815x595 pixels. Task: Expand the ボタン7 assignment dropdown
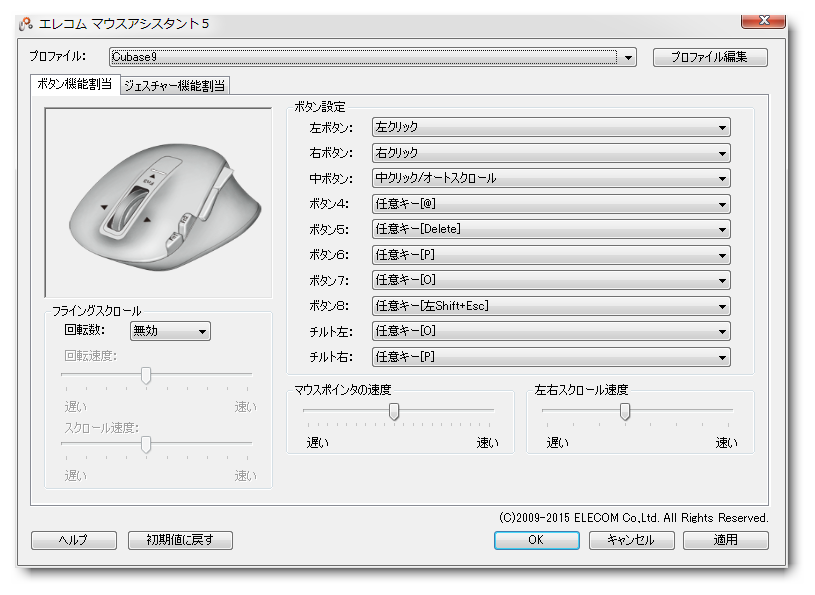pyautogui.click(x=551, y=280)
